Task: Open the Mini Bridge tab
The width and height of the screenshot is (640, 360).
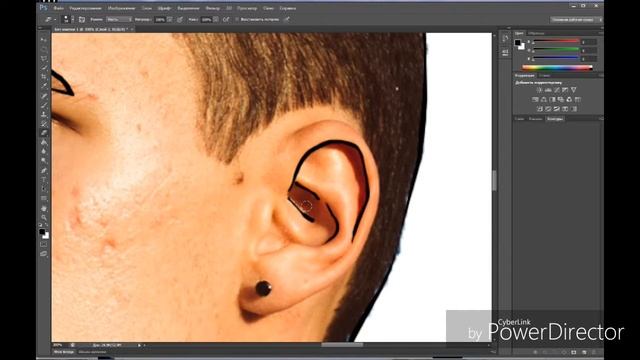Action: click(x=64, y=352)
